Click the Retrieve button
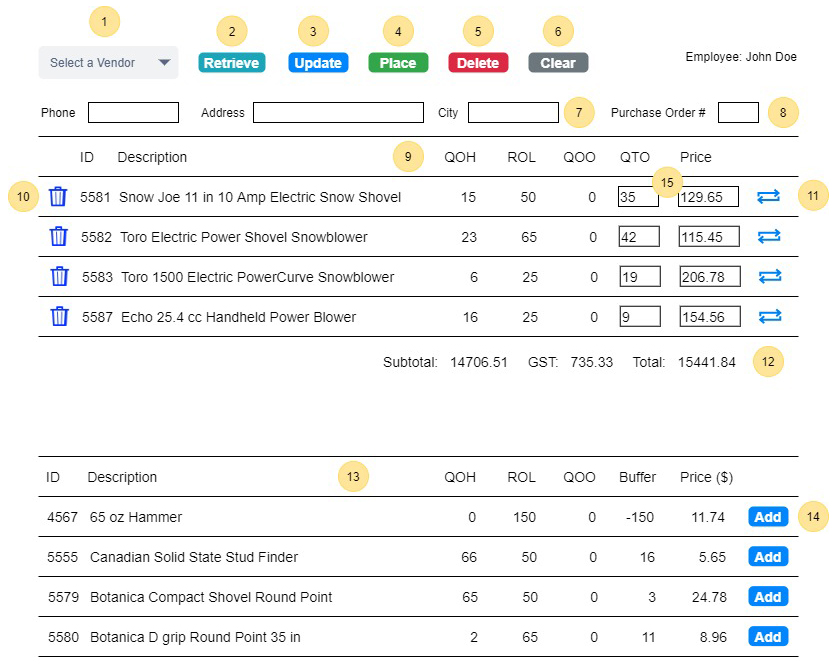 click(231, 63)
